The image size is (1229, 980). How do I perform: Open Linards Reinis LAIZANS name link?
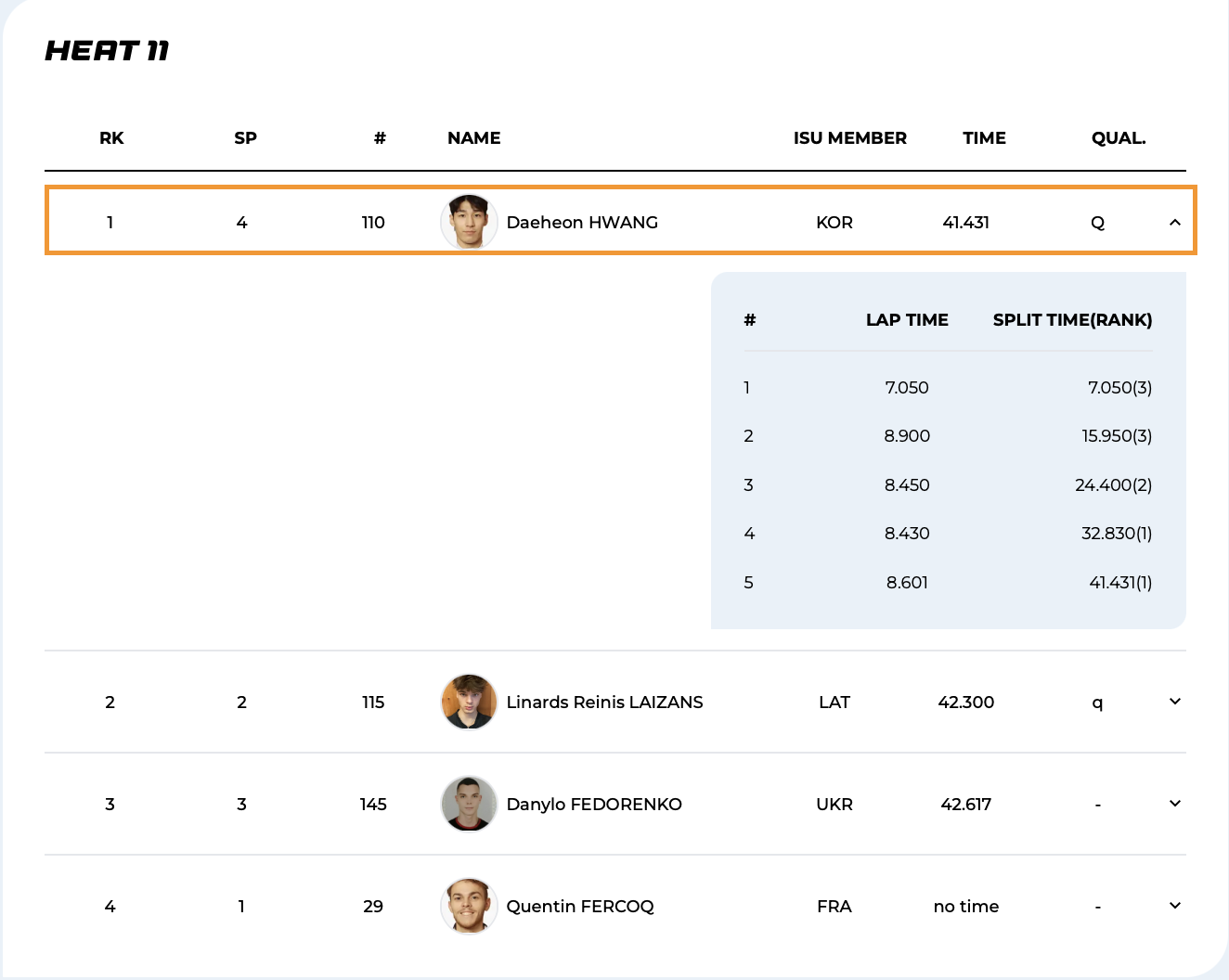tap(604, 703)
